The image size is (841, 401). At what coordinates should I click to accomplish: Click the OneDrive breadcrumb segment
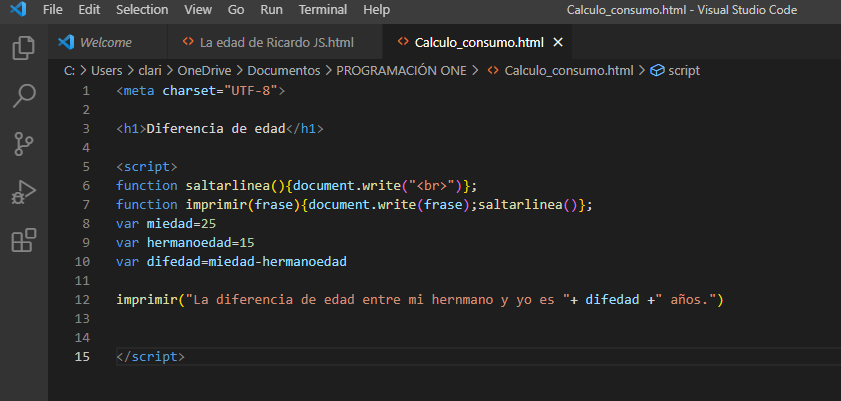click(x=204, y=71)
